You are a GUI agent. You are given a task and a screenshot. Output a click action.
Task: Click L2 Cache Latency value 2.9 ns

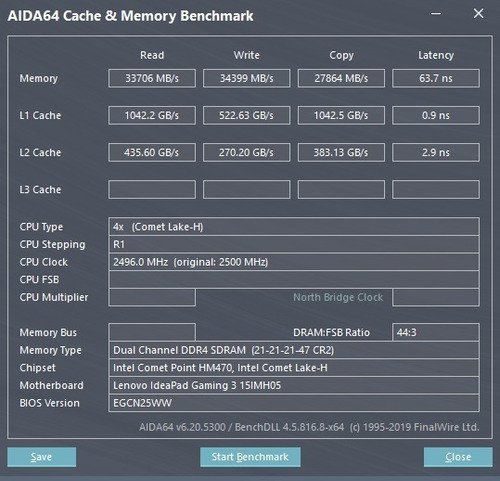[436, 152]
